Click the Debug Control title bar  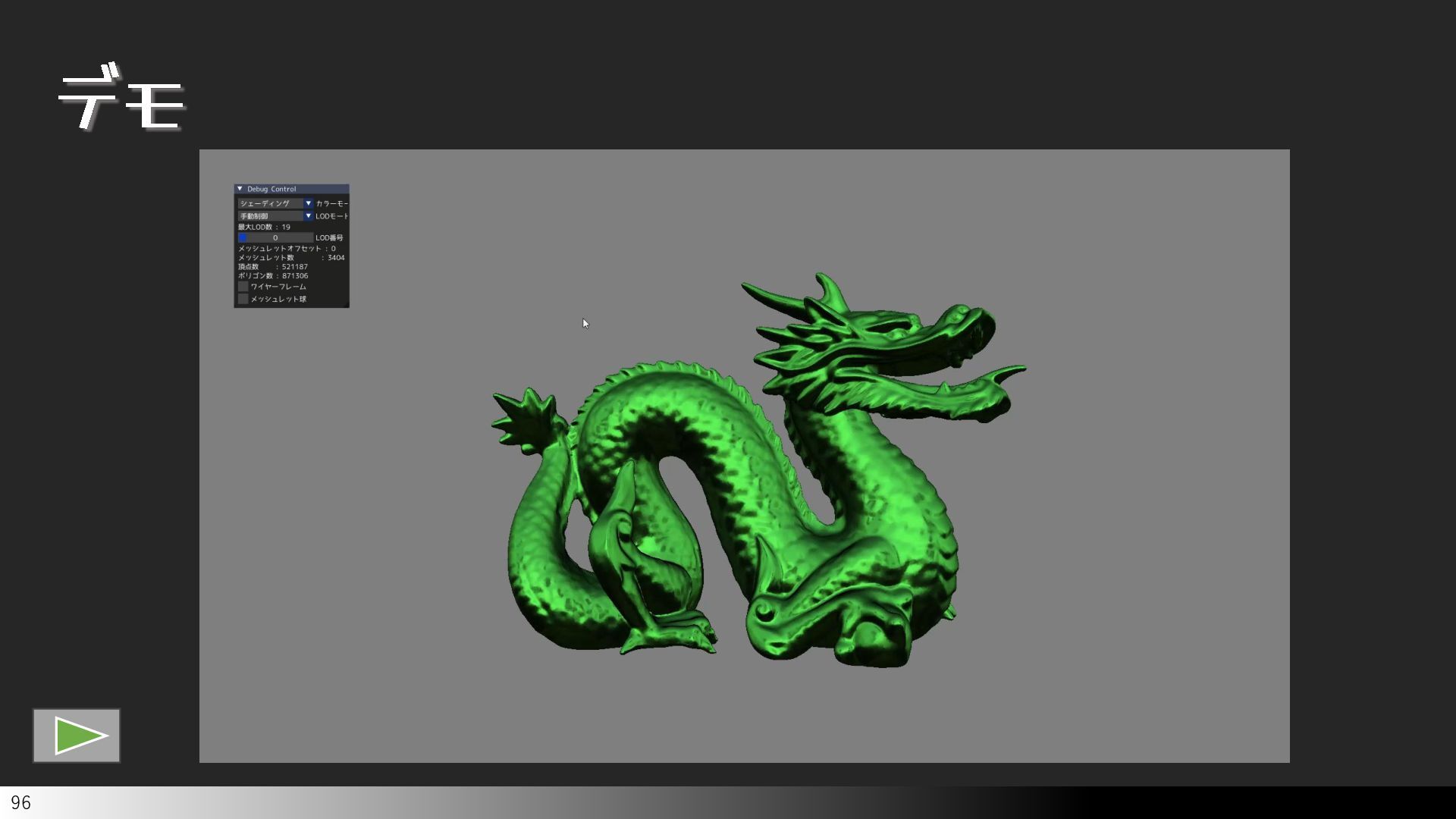click(x=292, y=189)
